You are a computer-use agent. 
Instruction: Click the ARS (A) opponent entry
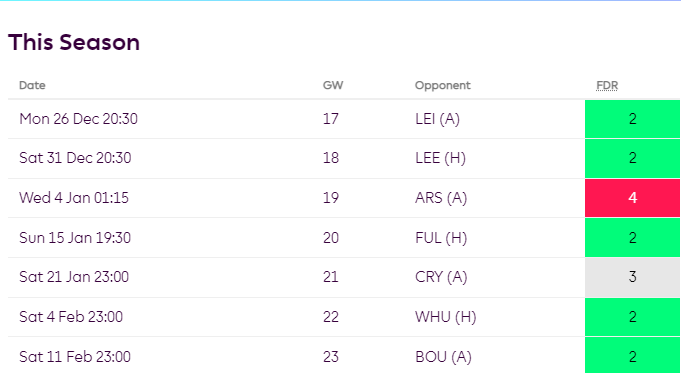tap(441, 198)
